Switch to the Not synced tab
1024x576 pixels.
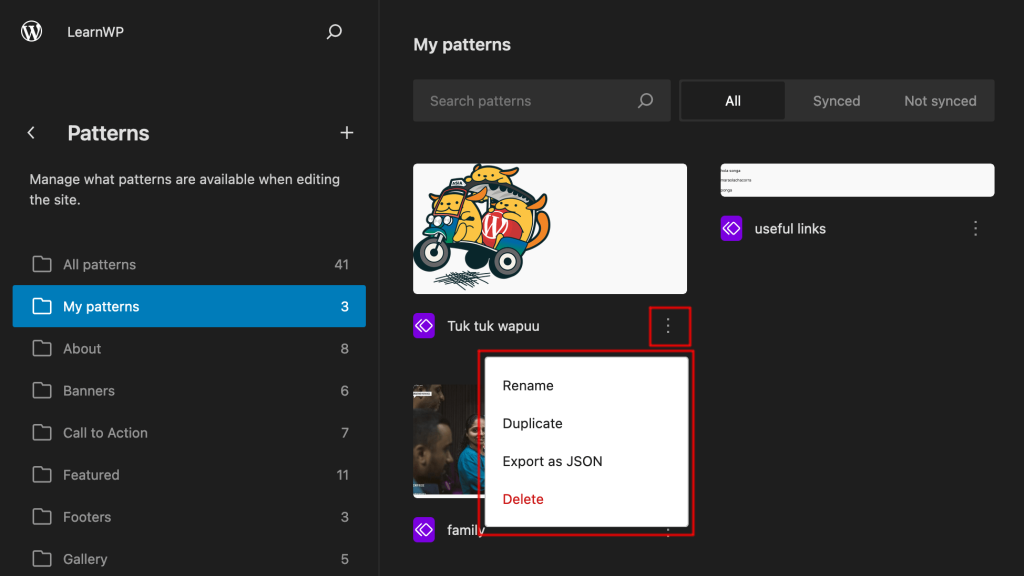(x=940, y=100)
